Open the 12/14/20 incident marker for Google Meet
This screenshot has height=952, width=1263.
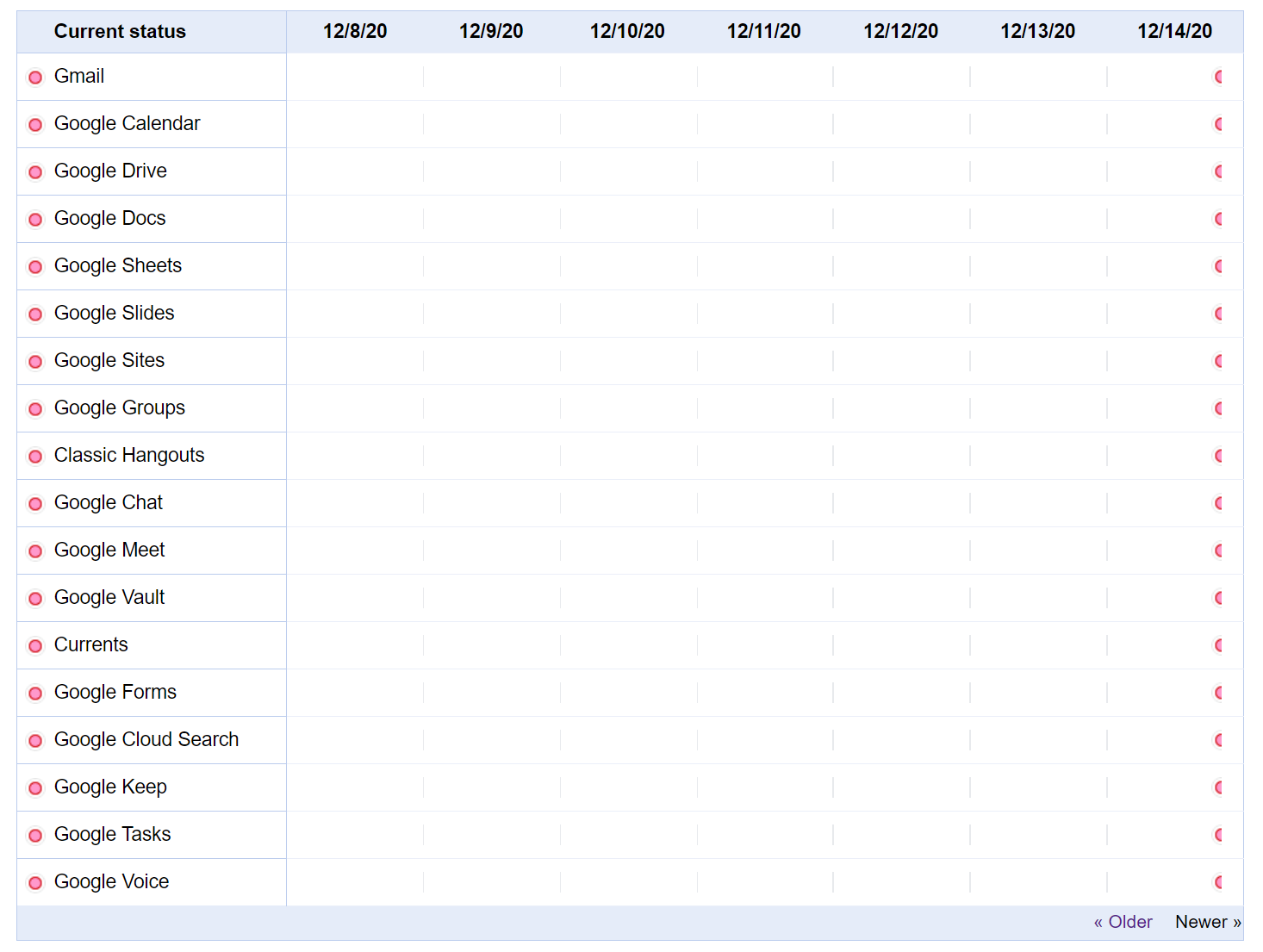[x=1218, y=551]
